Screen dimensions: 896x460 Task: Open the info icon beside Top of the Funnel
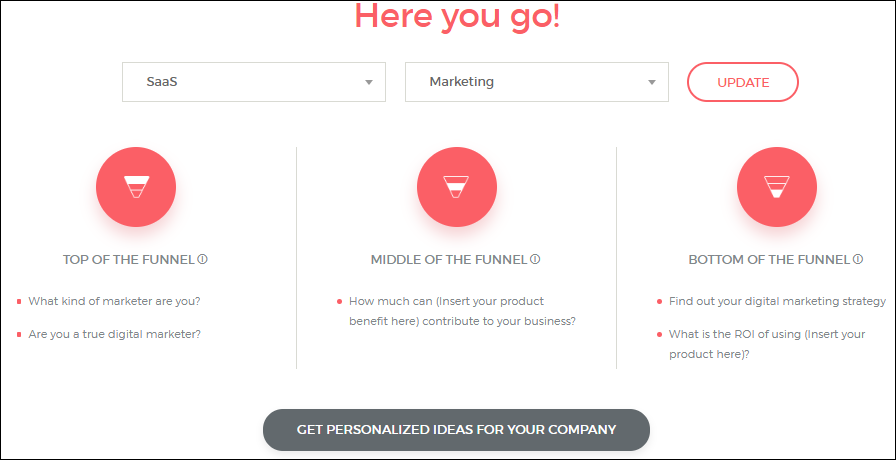click(203, 259)
